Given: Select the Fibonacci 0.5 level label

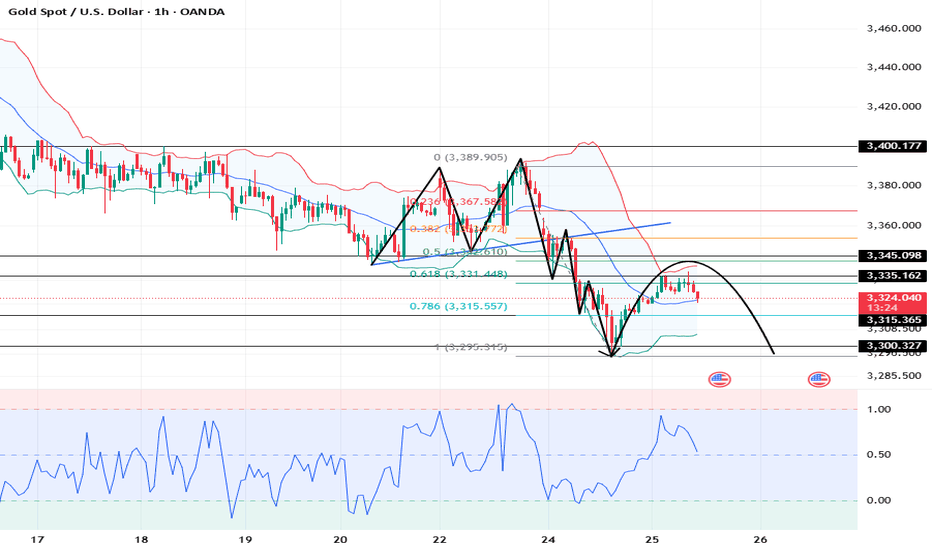Looking at the screenshot, I should pyautogui.click(x=465, y=252).
